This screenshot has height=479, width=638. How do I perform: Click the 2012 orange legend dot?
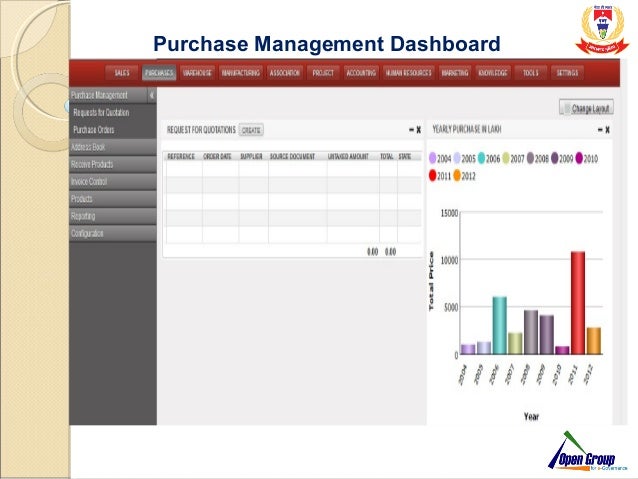point(457,175)
